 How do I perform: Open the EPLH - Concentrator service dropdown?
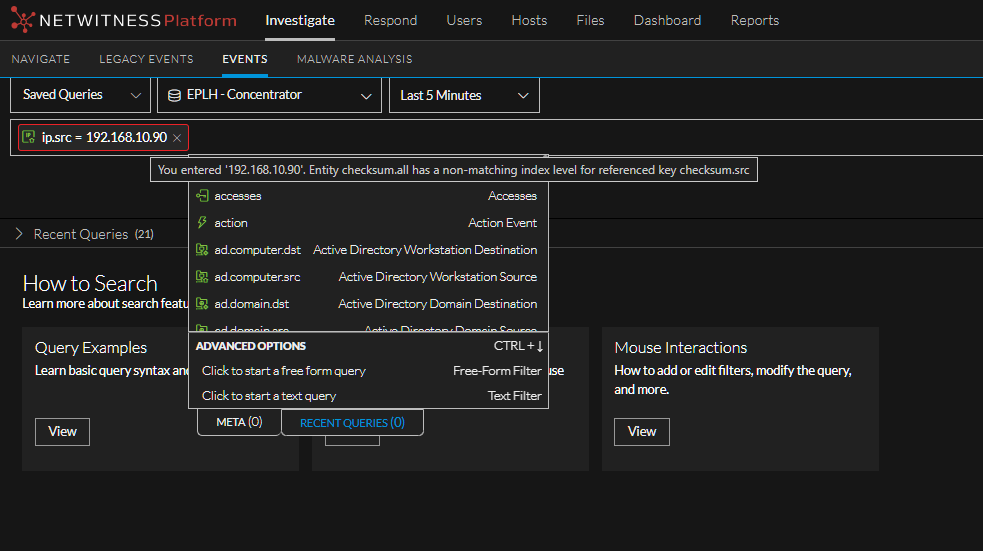[x=269, y=96]
